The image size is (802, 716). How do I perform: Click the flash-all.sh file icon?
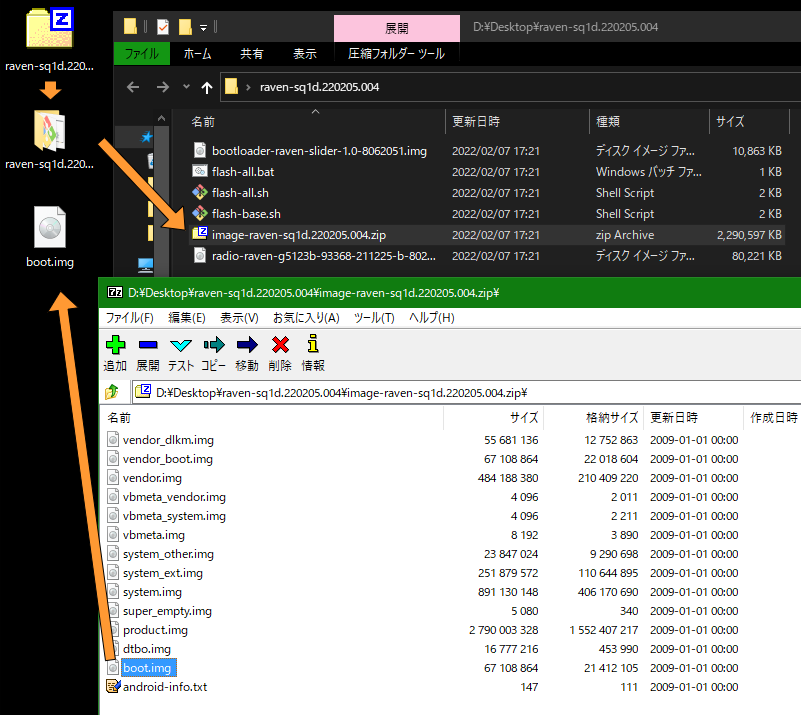coord(199,193)
